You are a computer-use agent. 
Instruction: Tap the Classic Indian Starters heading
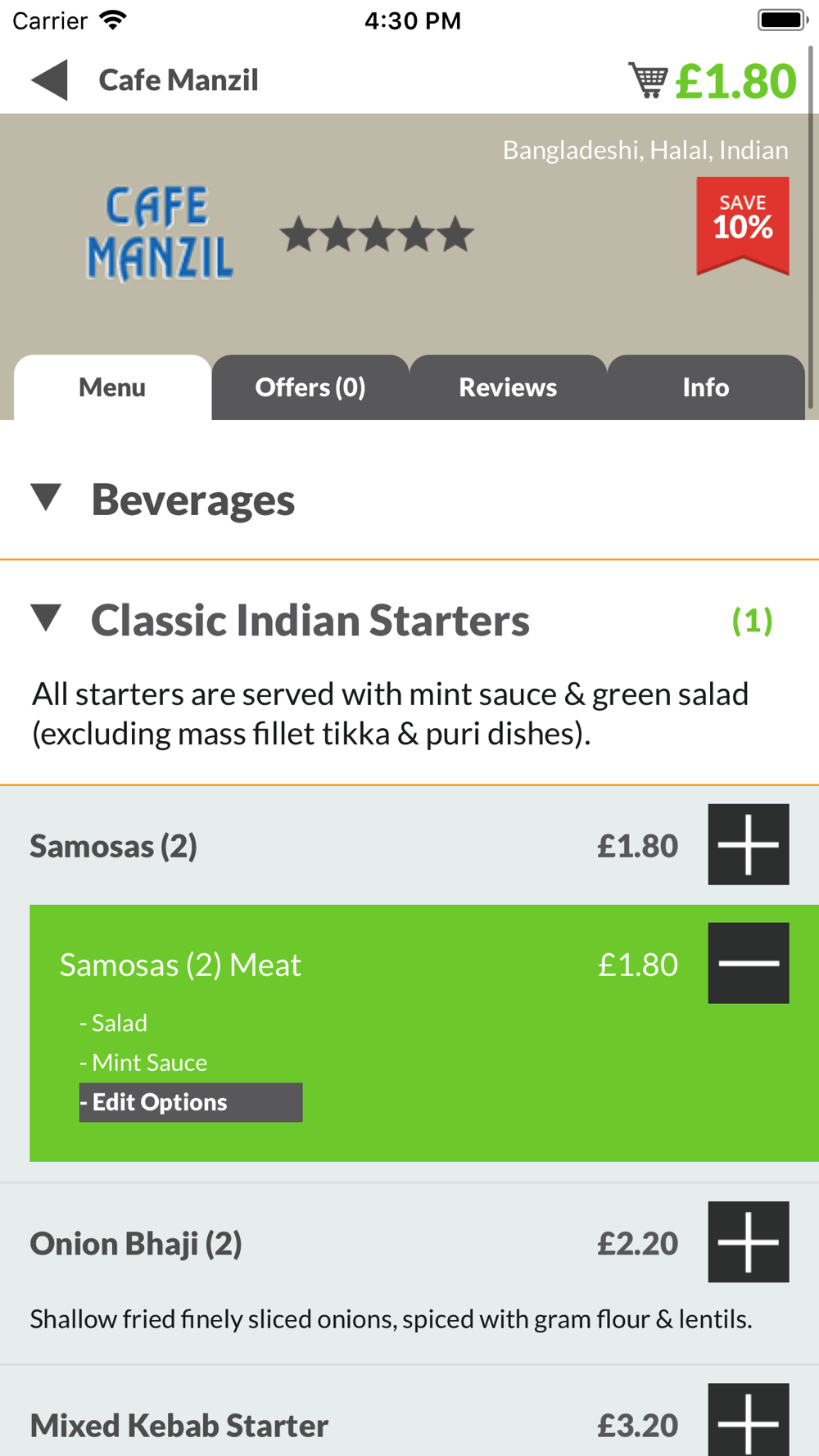[x=310, y=620]
